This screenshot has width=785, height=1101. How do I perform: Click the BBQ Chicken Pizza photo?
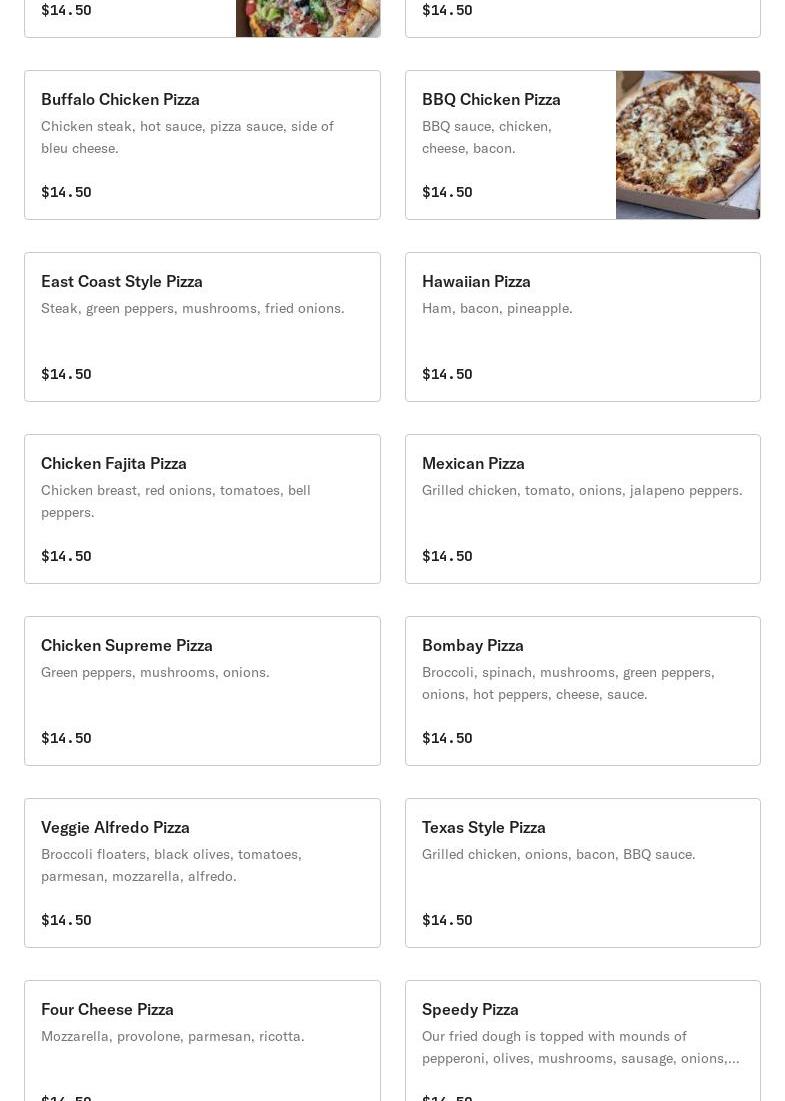688,145
